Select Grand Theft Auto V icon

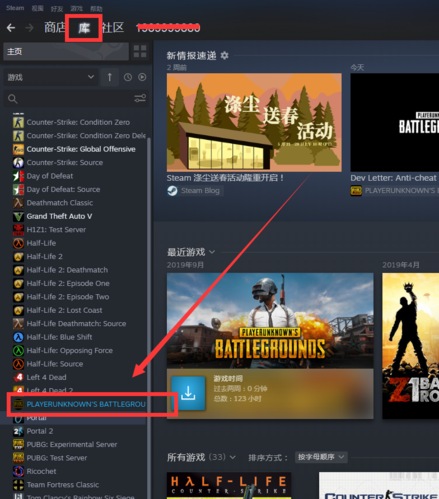(18, 216)
